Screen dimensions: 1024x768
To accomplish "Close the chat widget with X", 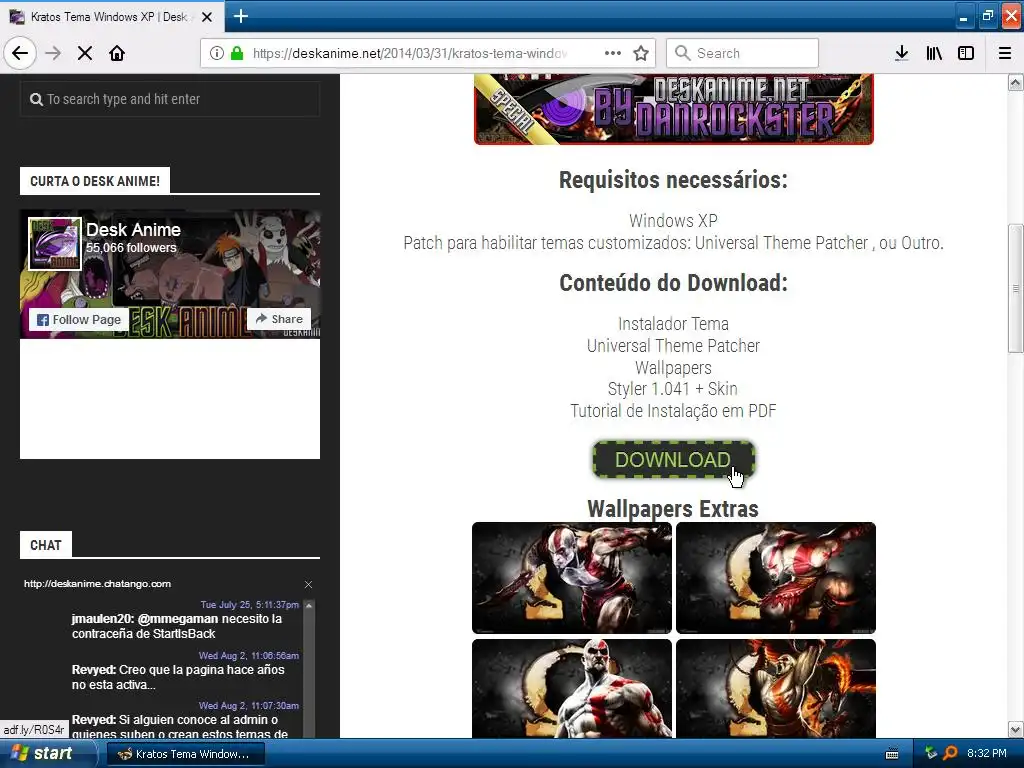I will click(x=308, y=584).
